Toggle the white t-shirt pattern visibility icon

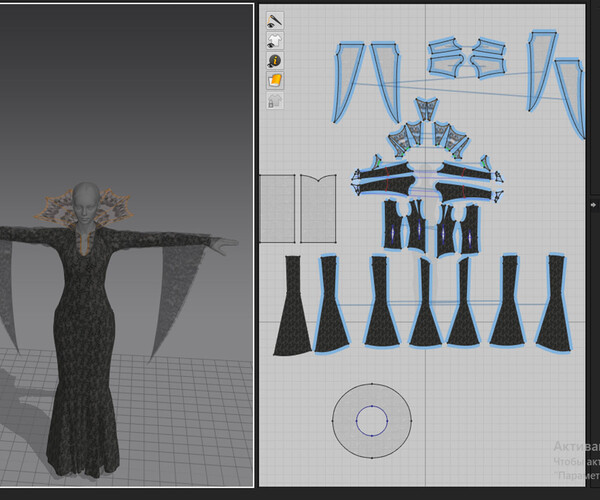click(x=275, y=41)
